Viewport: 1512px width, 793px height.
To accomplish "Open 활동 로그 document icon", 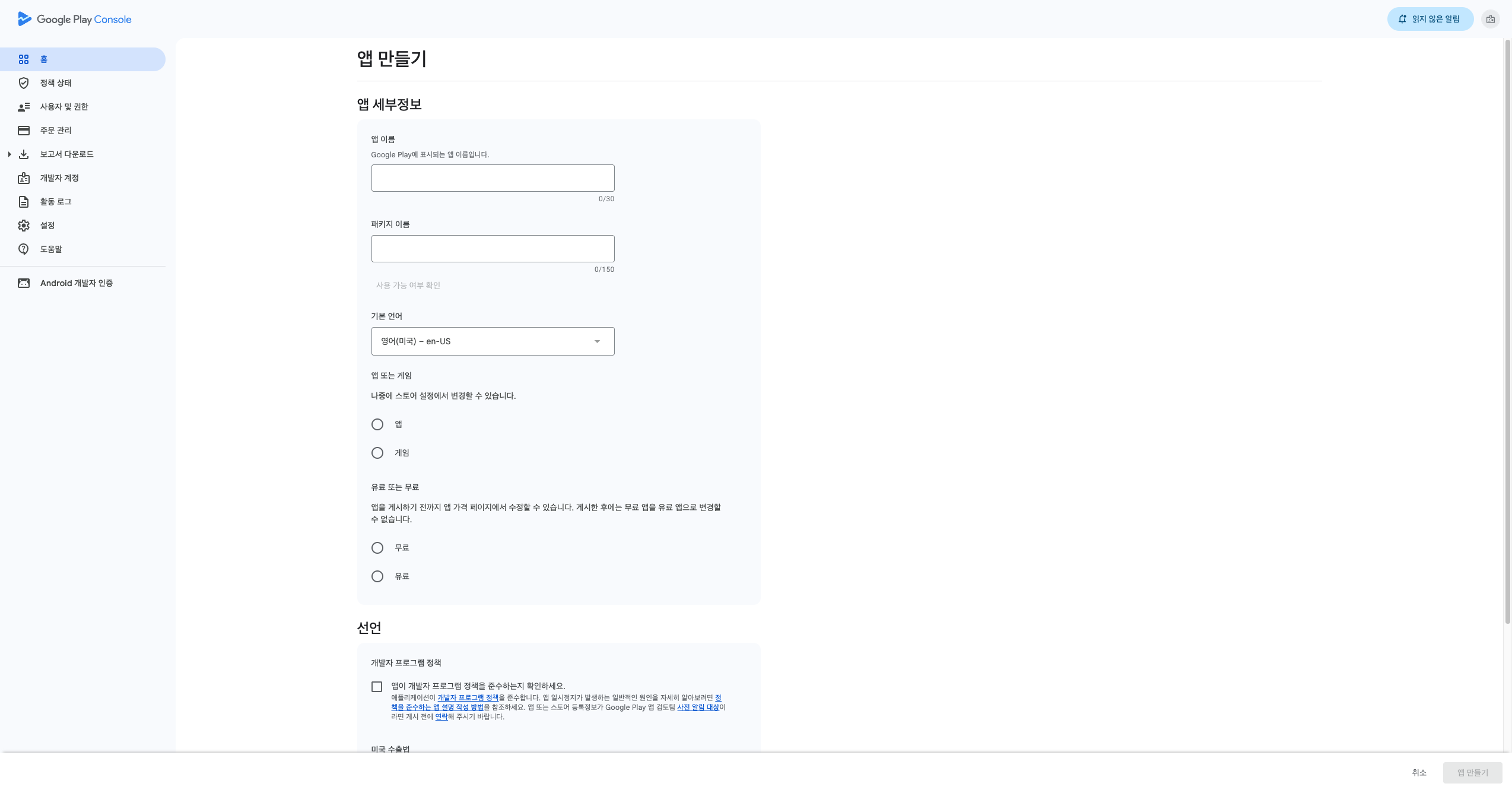I will [24, 202].
